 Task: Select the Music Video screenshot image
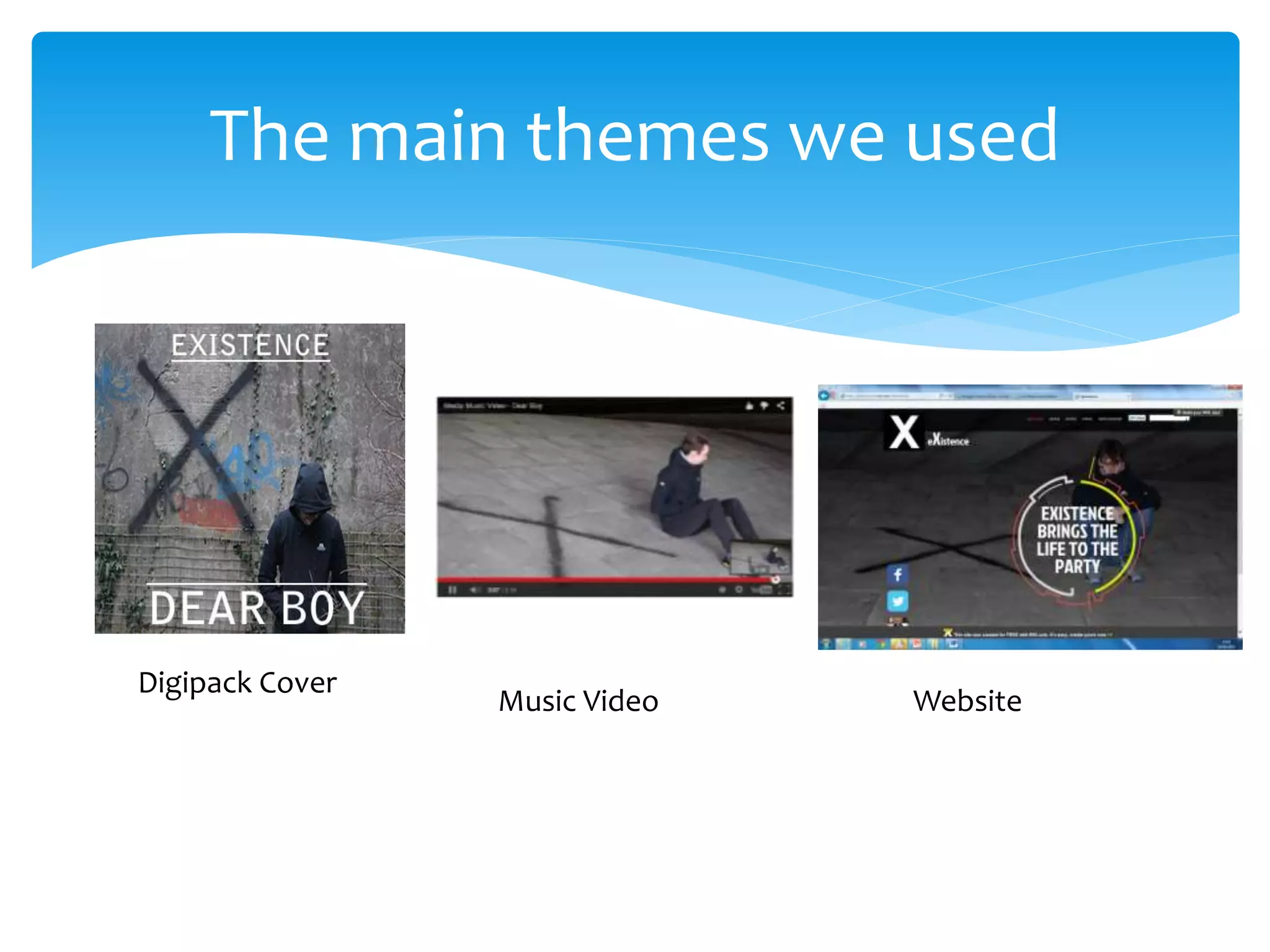point(615,496)
